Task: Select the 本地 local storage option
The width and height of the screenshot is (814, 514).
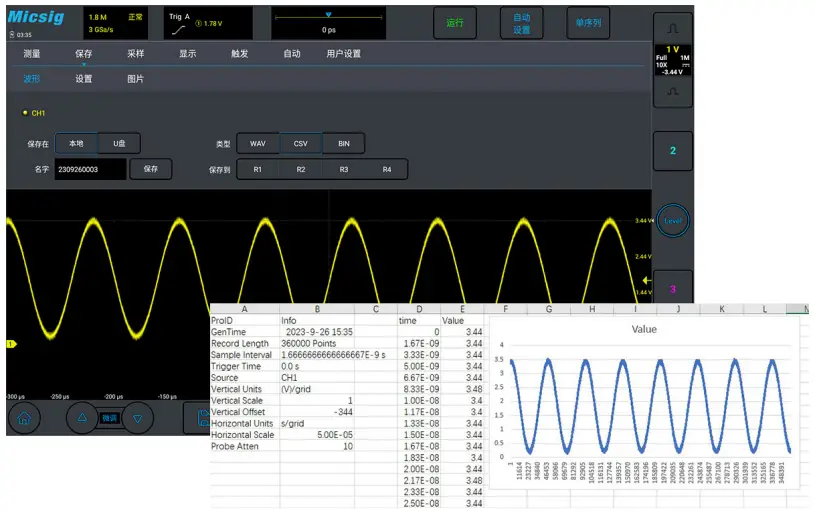Action: pyautogui.click(x=76, y=143)
